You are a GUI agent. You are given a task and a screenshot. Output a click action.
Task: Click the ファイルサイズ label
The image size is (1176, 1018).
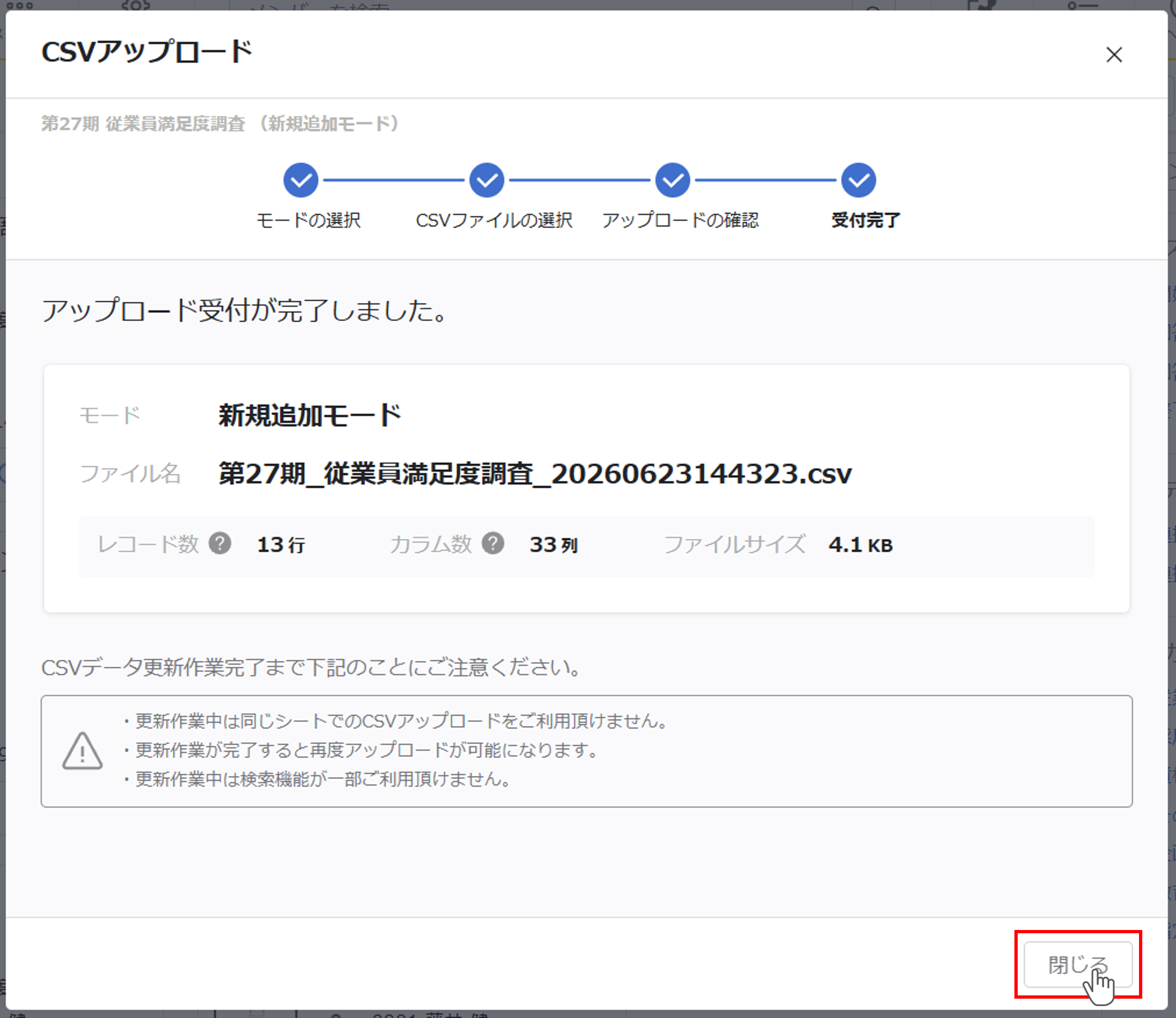[734, 544]
